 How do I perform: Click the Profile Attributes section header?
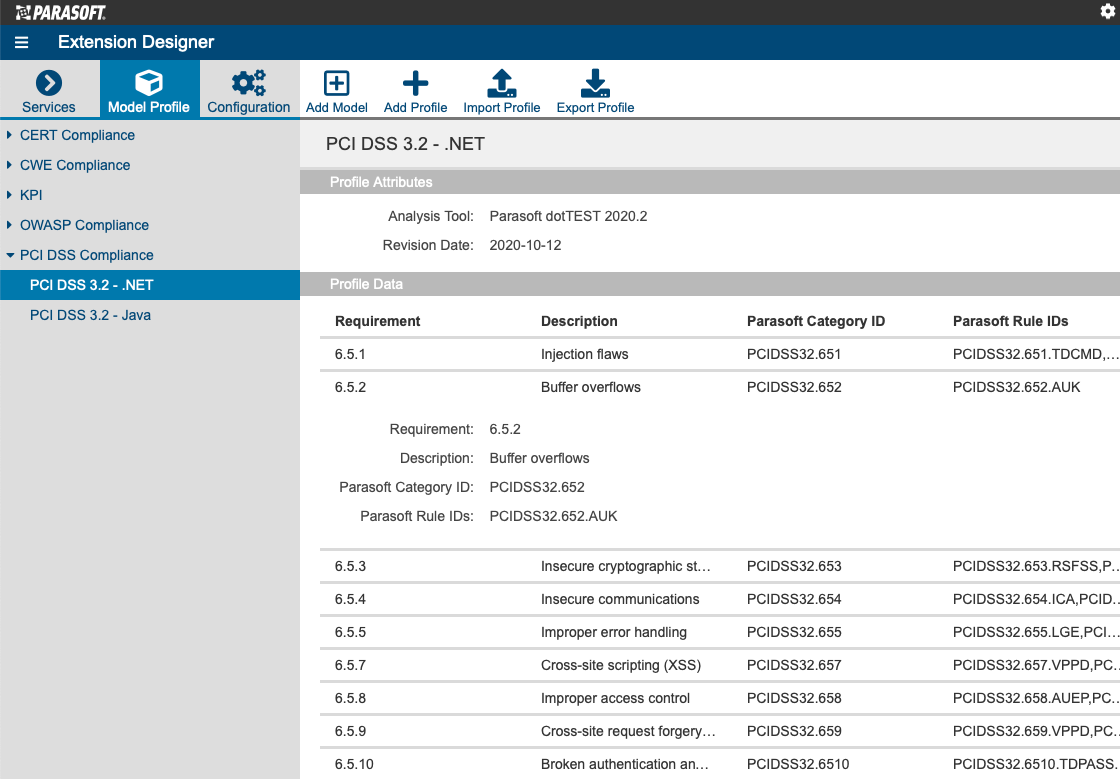[x=710, y=182]
